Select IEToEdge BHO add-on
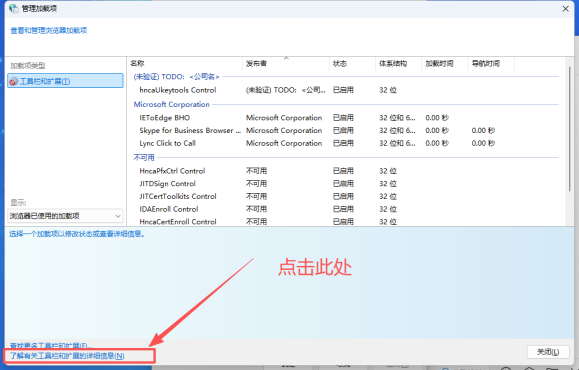The height and width of the screenshot is (370, 579). coord(346,118)
